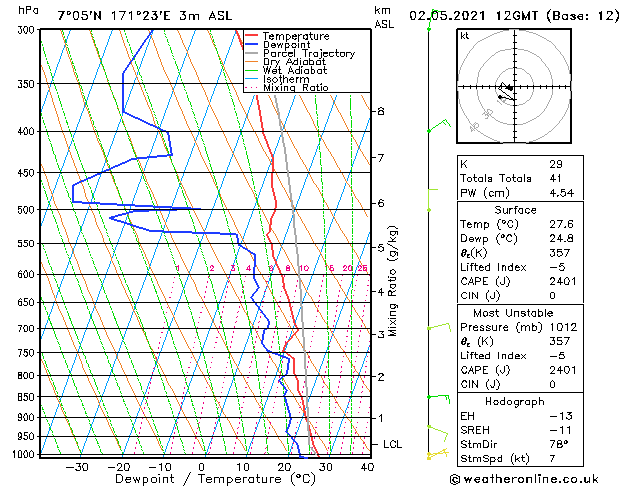The width and height of the screenshot is (629, 486).
Task: Click the '−10' temperature axis label
Action: (160, 467)
